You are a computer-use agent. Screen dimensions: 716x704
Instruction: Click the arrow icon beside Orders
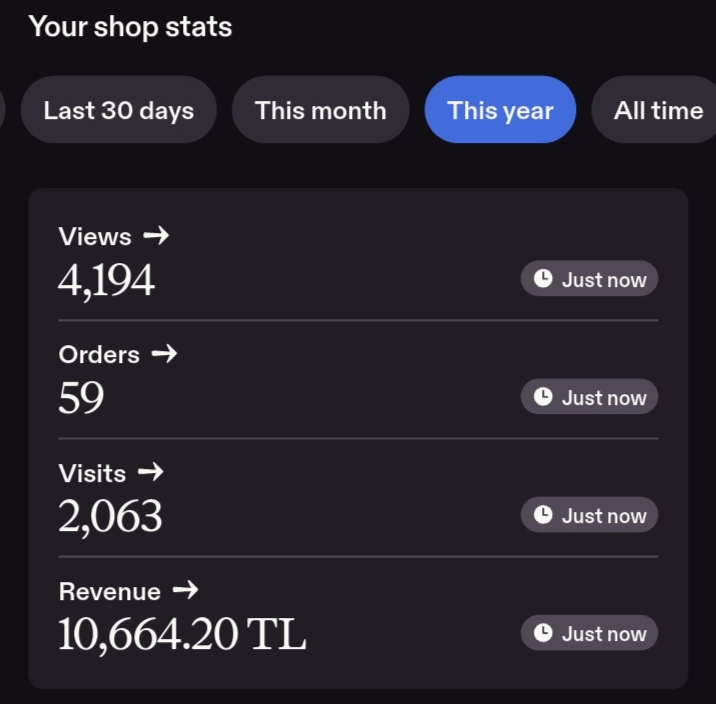(164, 354)
